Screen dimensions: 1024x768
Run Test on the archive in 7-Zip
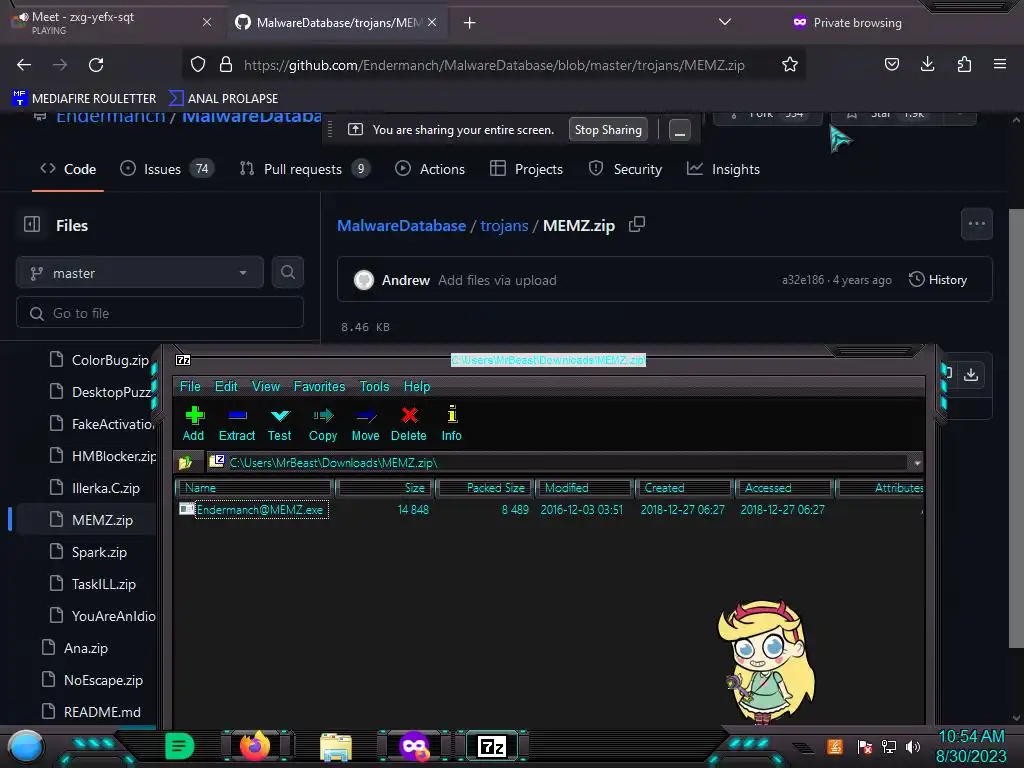pyautogui.click(x=280, y=423)
